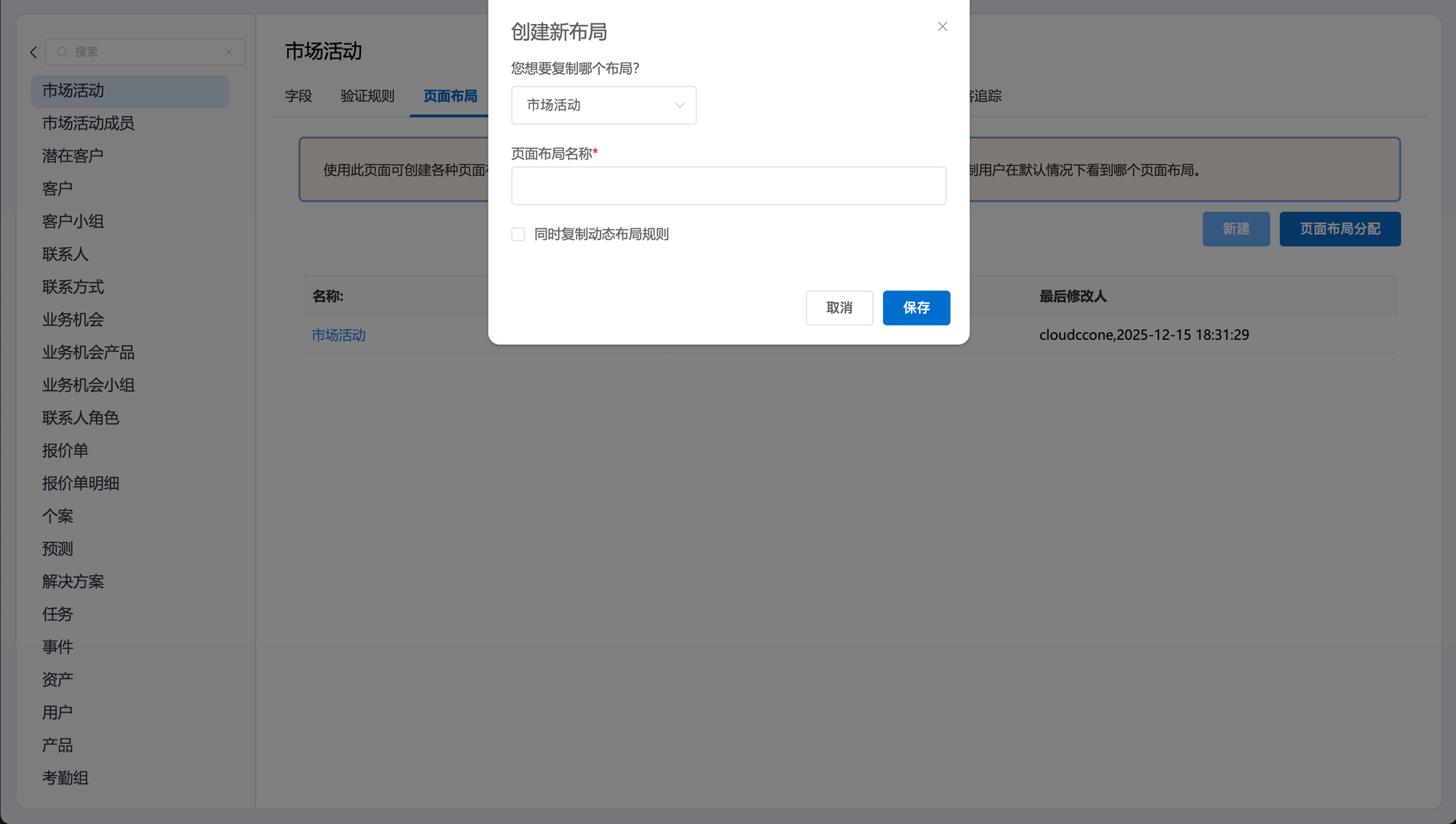The height and width of the screenshot is (824, 1456).
Task: Switch to the 验证规则 tab
Action: [368, 96]
